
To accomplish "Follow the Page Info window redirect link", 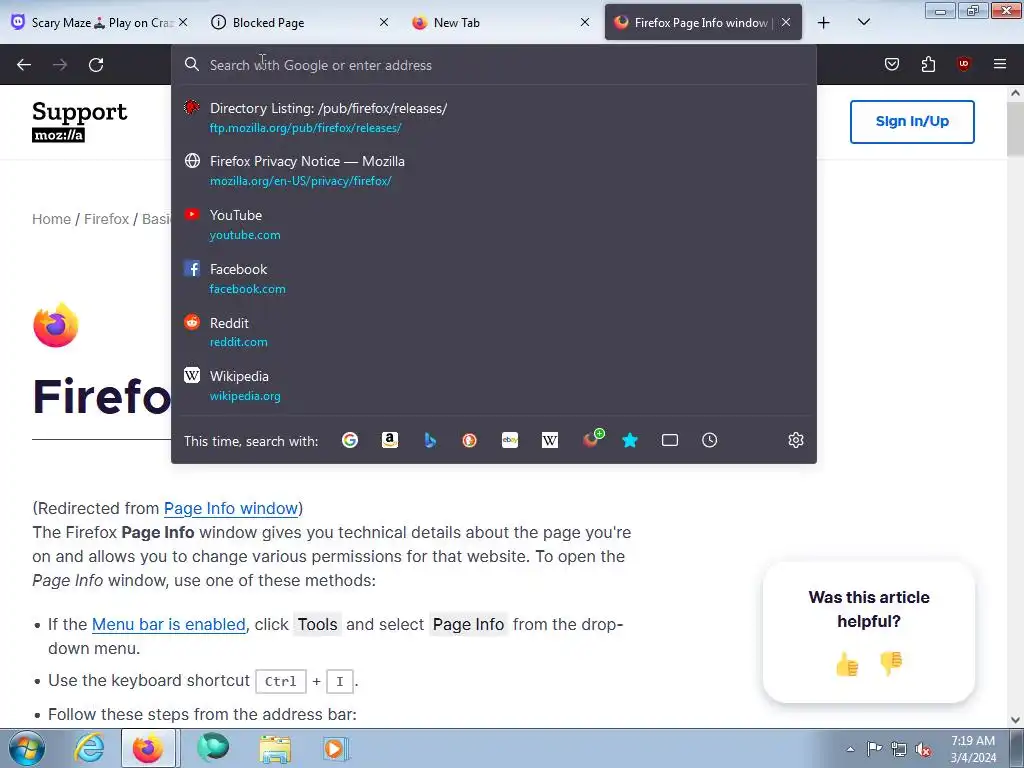I will click(x=231, y=508).
